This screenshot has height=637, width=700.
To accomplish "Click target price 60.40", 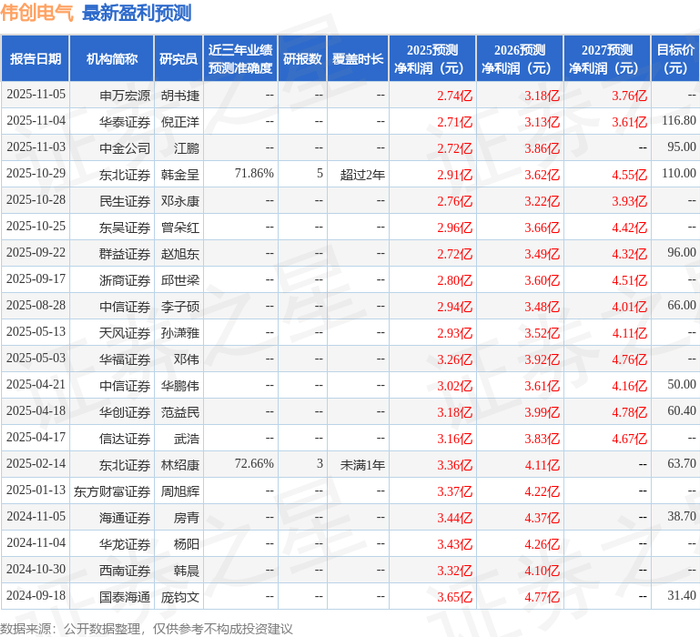I will coord(681,410).
